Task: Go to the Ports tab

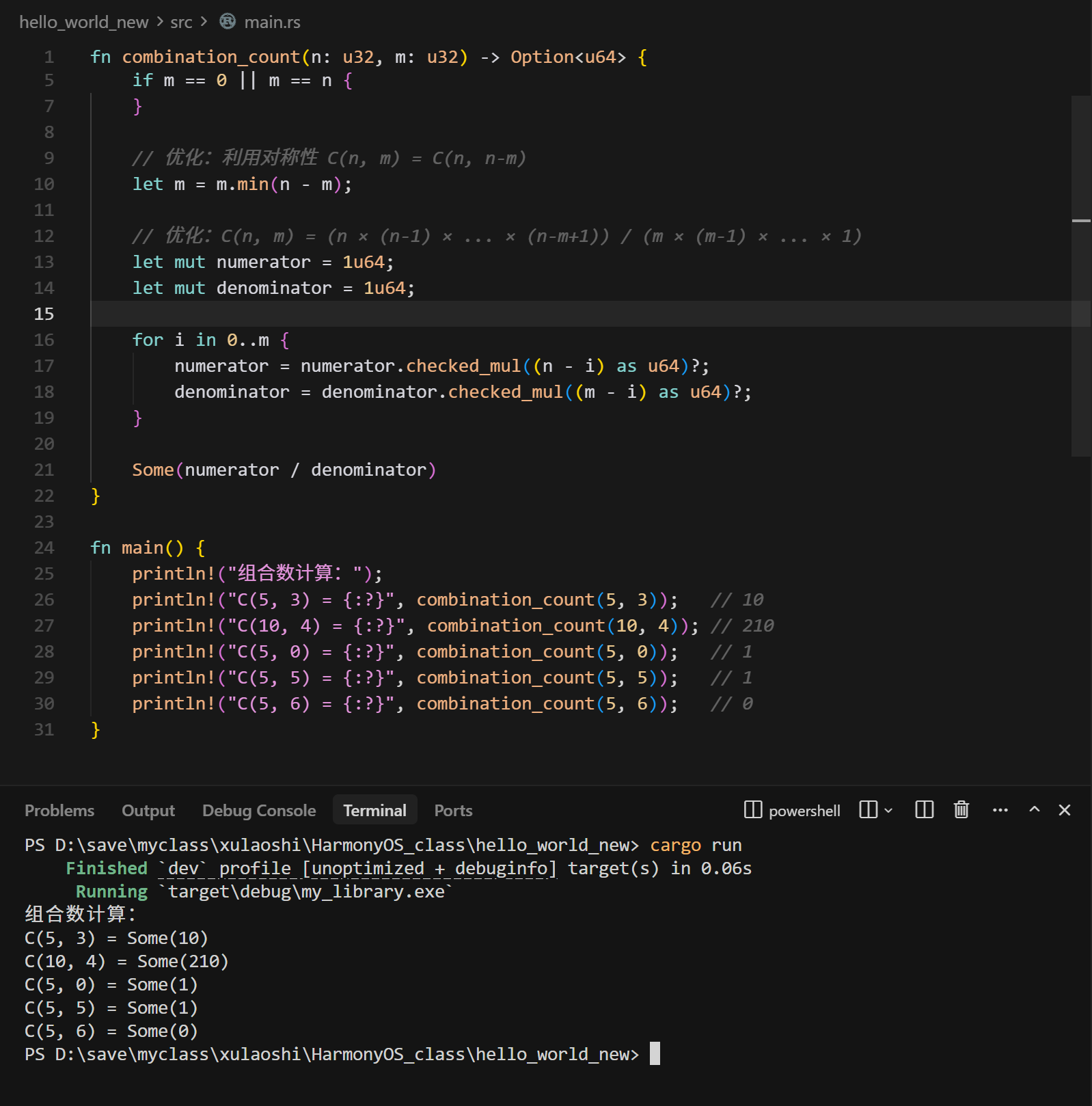Action: click(x=453, y=811)
